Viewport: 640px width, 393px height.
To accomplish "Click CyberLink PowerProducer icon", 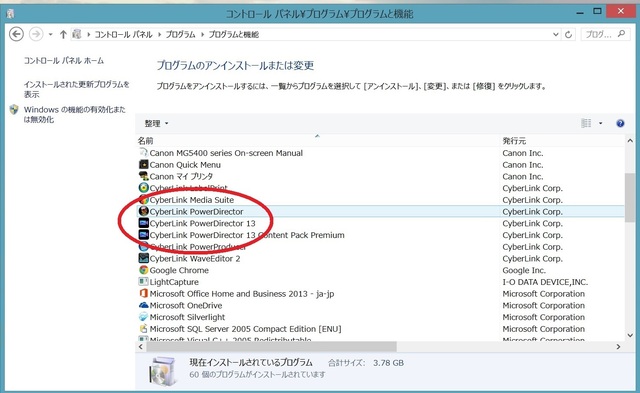I will pos(143,246).
